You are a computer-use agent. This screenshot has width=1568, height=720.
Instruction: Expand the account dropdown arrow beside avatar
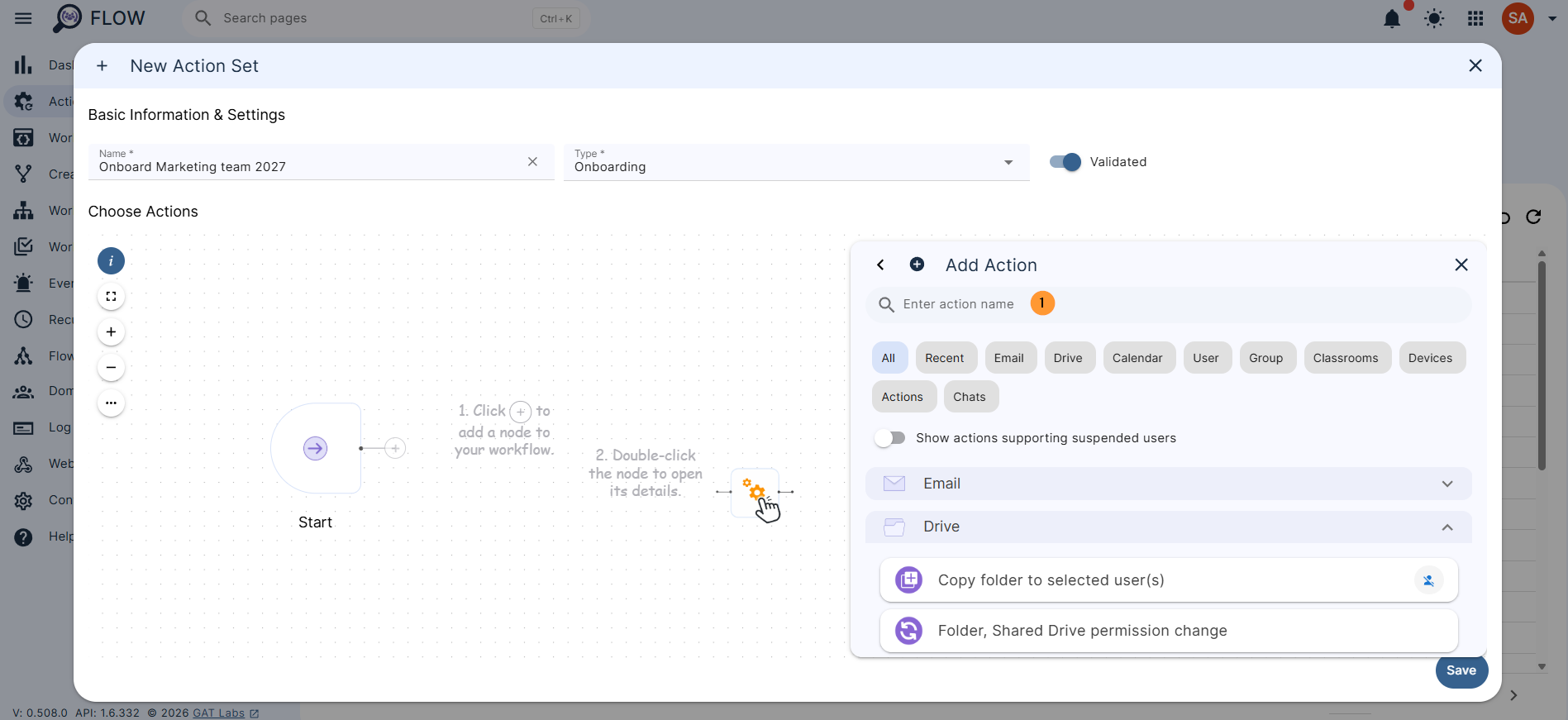[1551, 18]
